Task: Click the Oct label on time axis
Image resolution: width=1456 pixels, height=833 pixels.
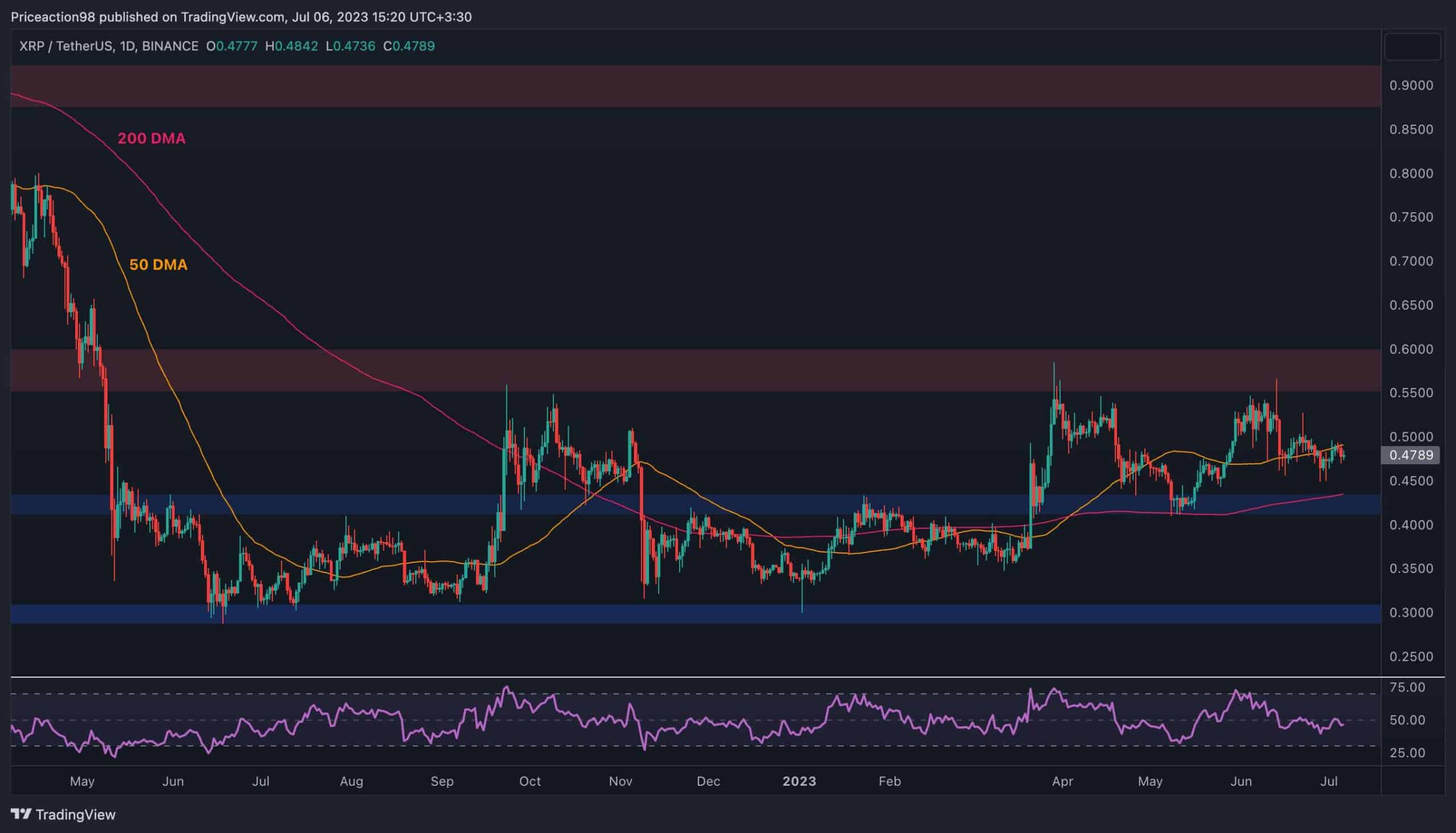Action: click(x=530, y=782)
